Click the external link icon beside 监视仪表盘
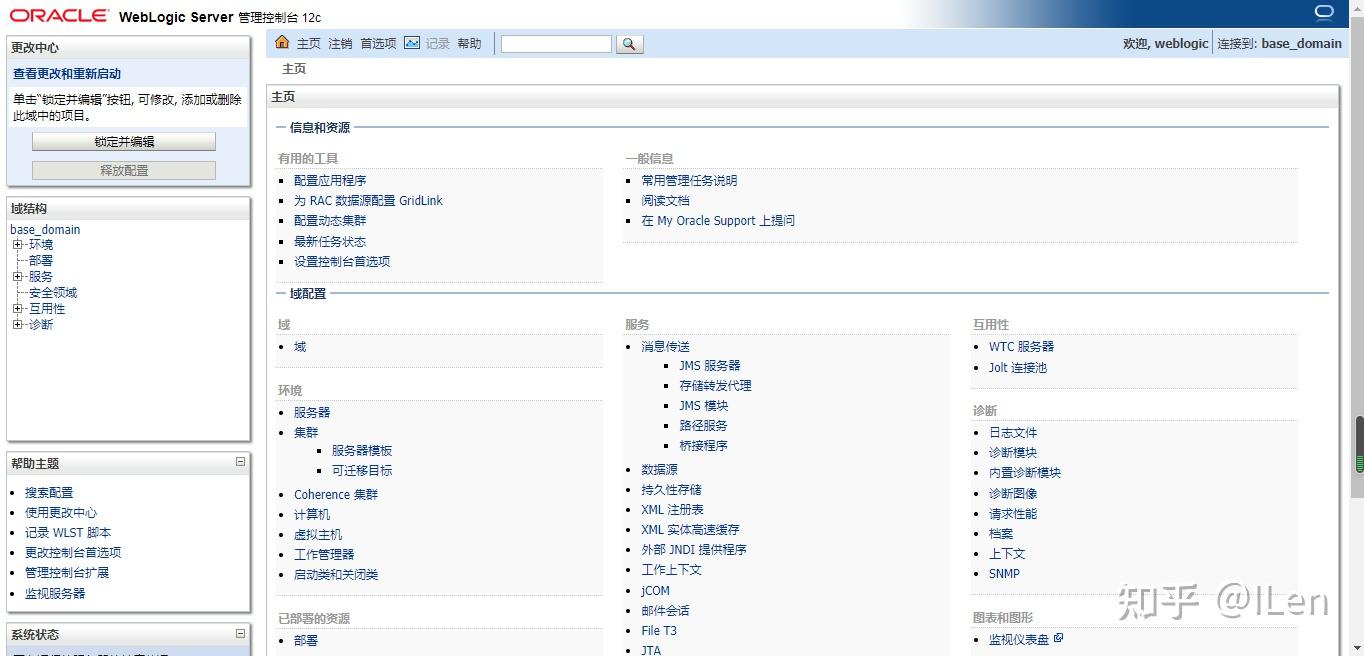 click(1059, 638)
